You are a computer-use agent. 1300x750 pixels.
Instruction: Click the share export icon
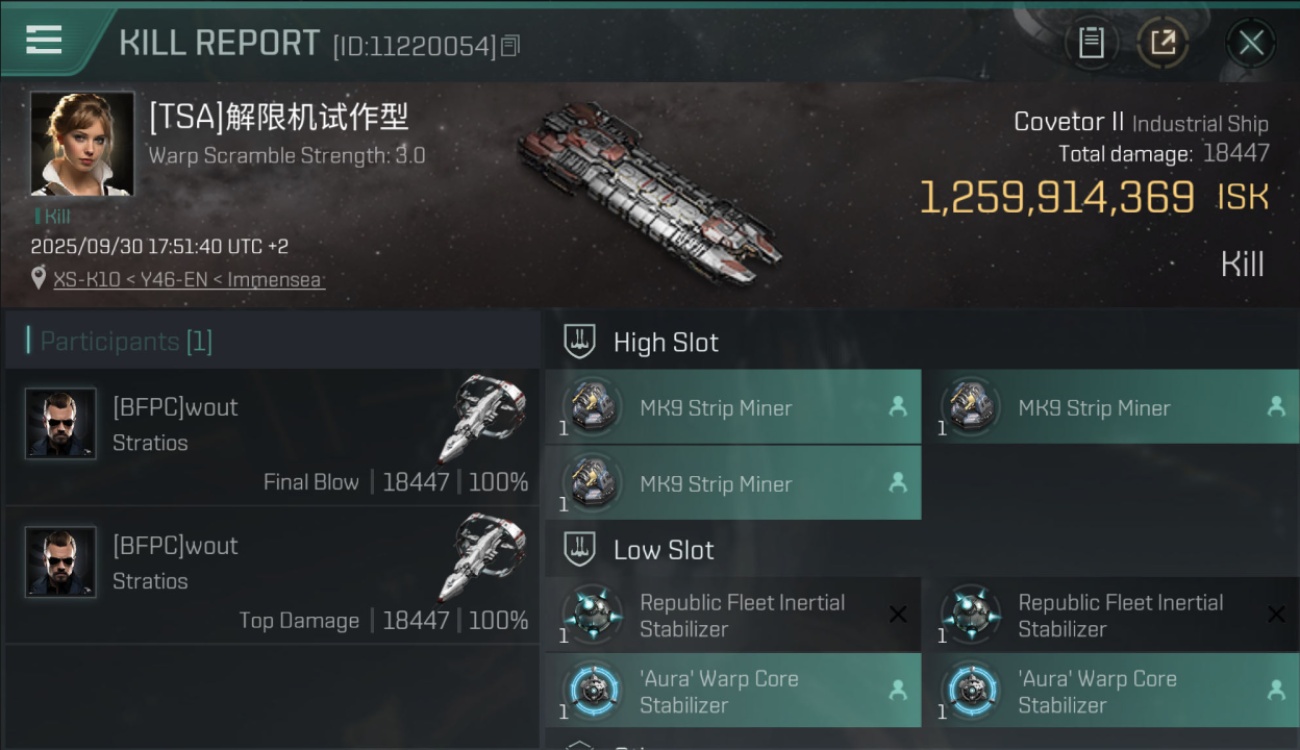point(1162,43)
